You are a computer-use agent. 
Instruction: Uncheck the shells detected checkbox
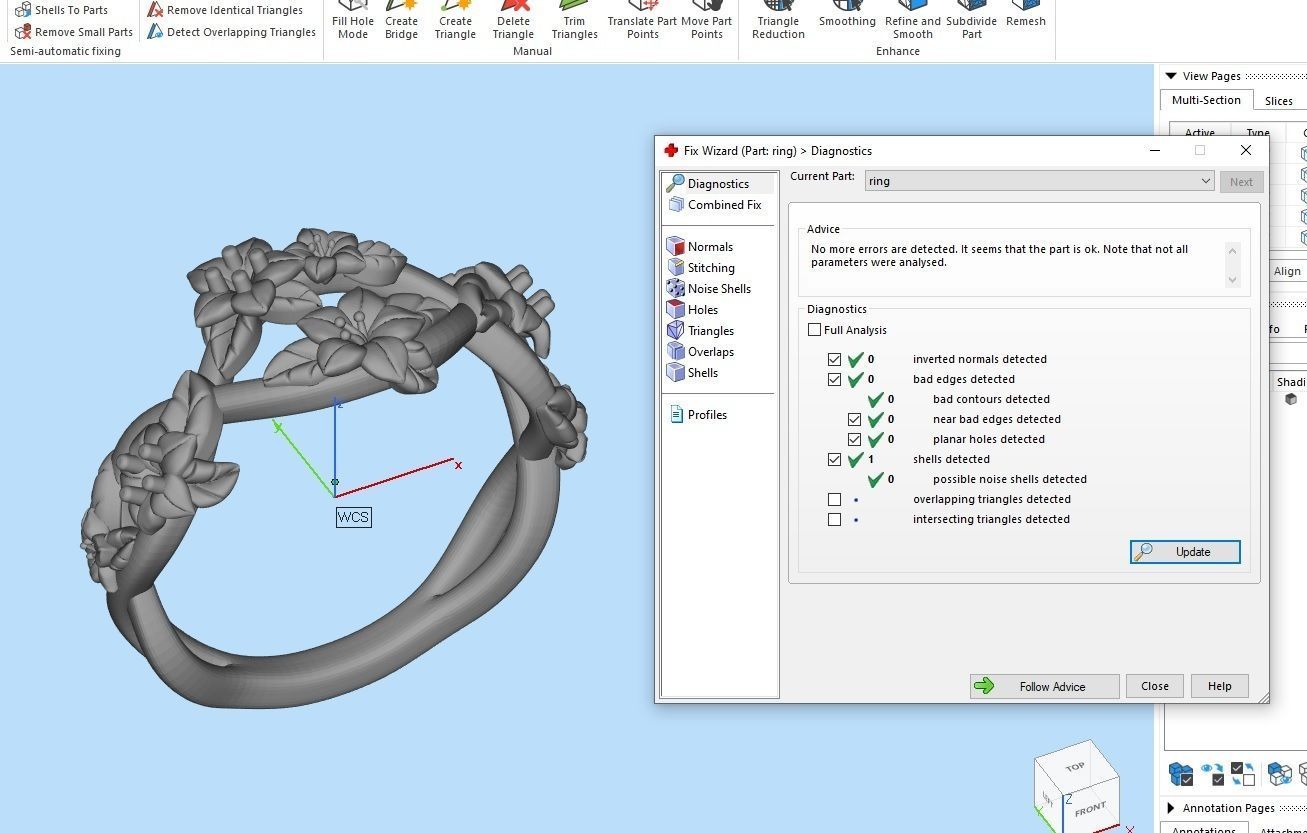point(835,459)
